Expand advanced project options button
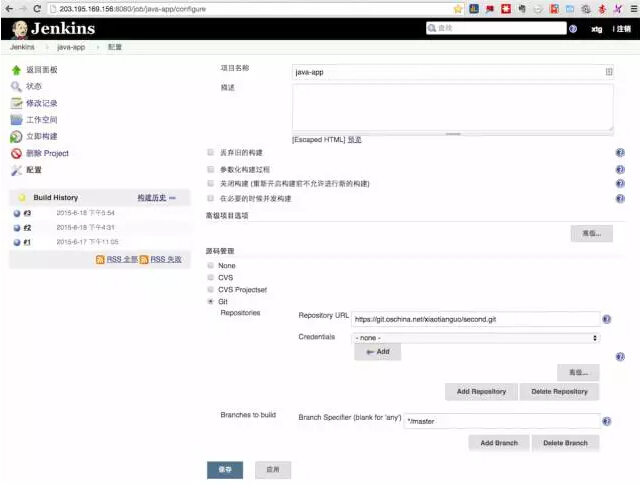The image size is (640, 486). pos(591,233)
